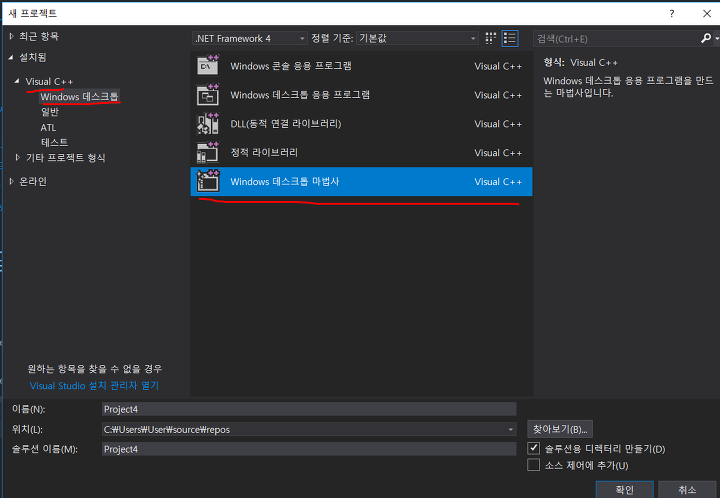Open the .NET Framework 4 dropdown
The image size is (720, 498).
point(250,39)
